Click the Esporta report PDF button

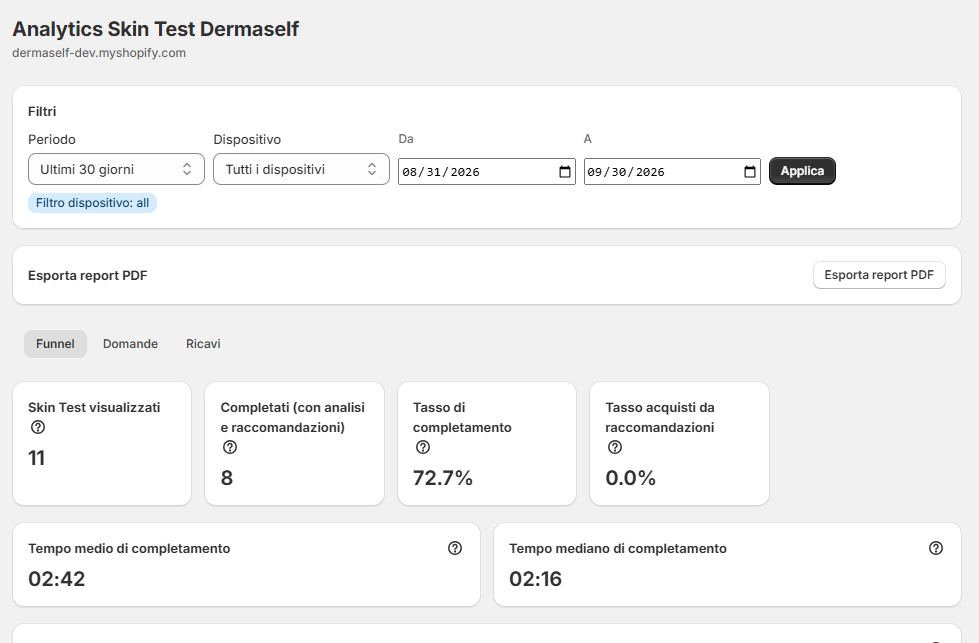click(879, 275)
